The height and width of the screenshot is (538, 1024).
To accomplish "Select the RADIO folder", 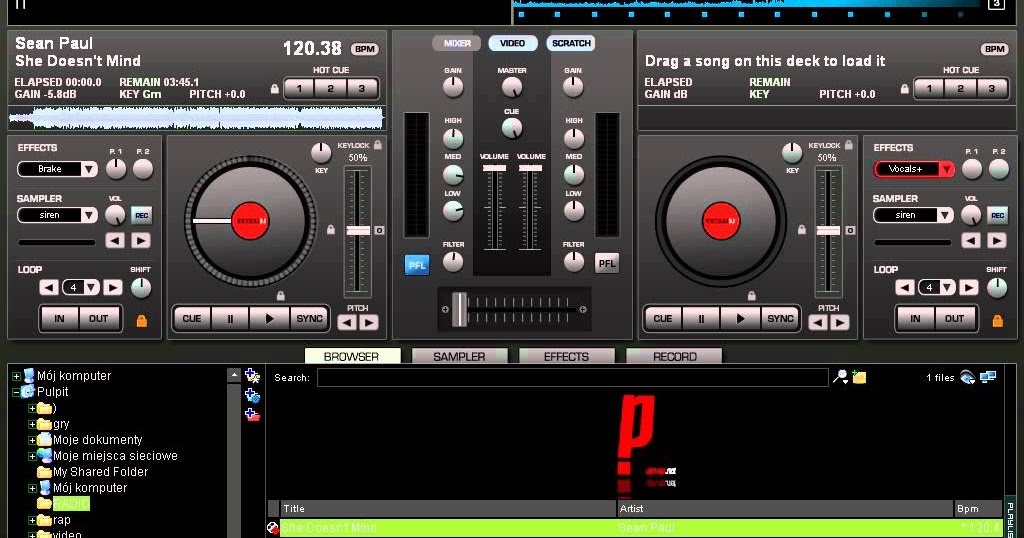I will coord(71,504).
